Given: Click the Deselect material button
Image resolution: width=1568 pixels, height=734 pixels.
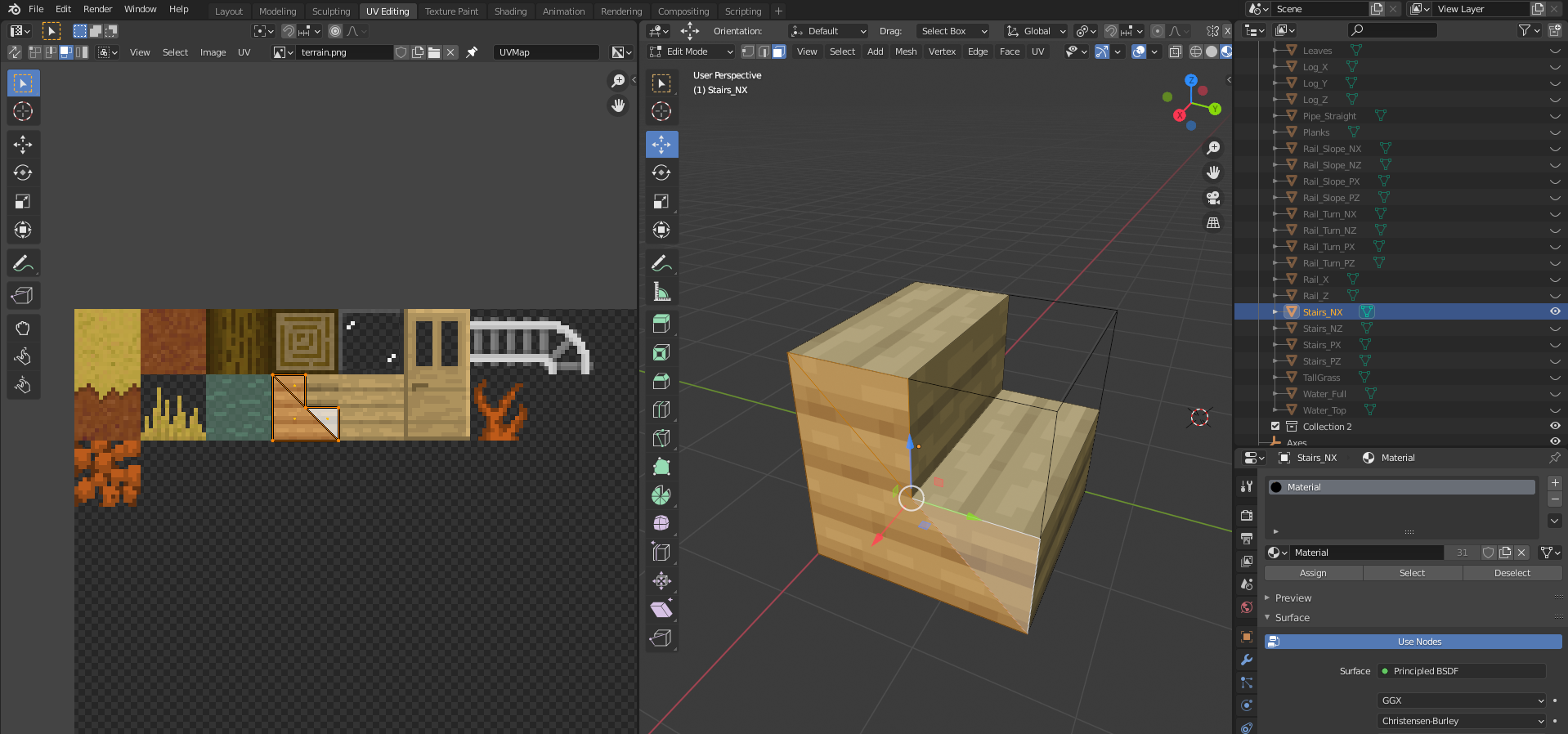Looking at the screenshot, I should point(1512,573).
